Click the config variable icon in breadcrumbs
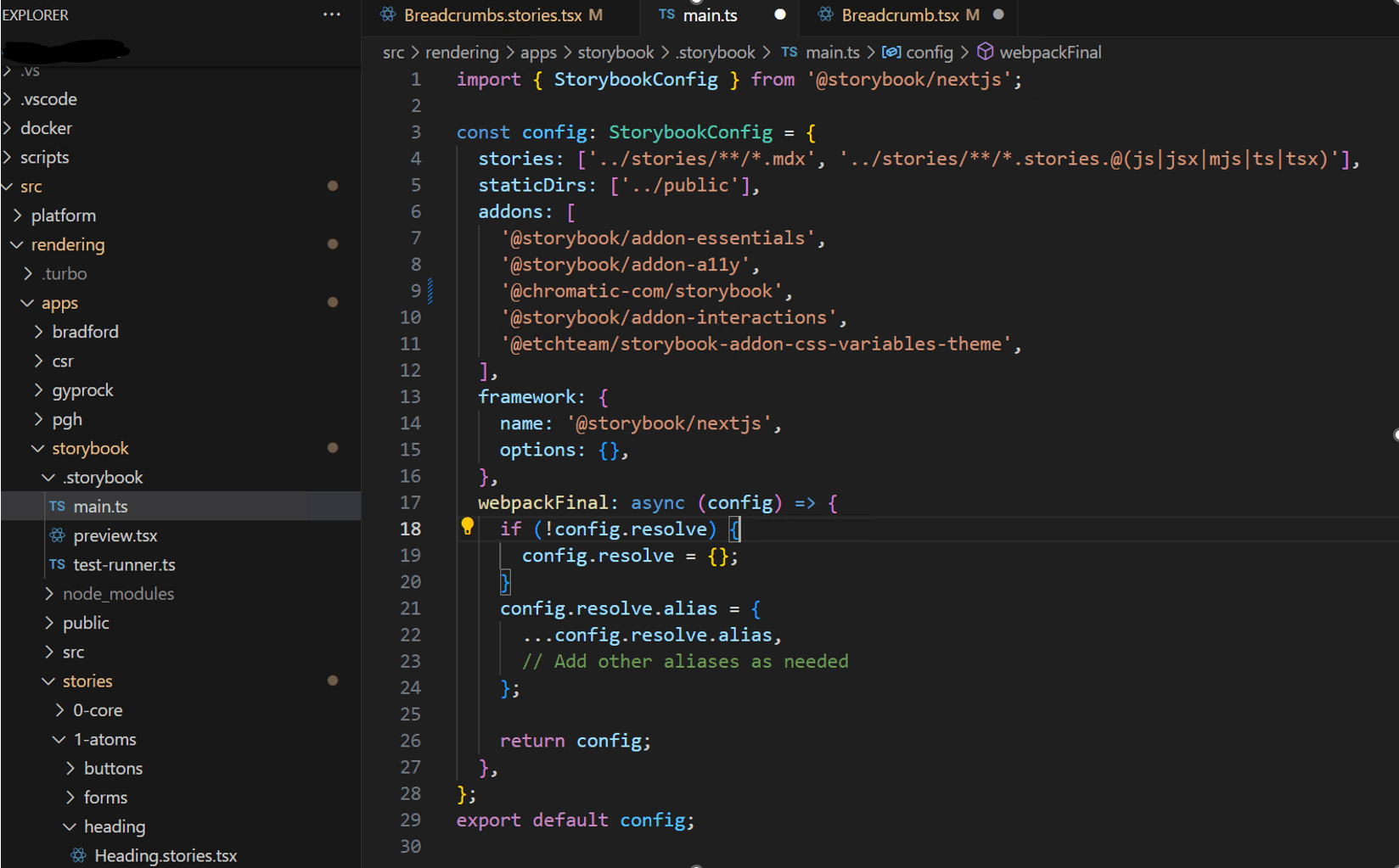 point(891,52)
